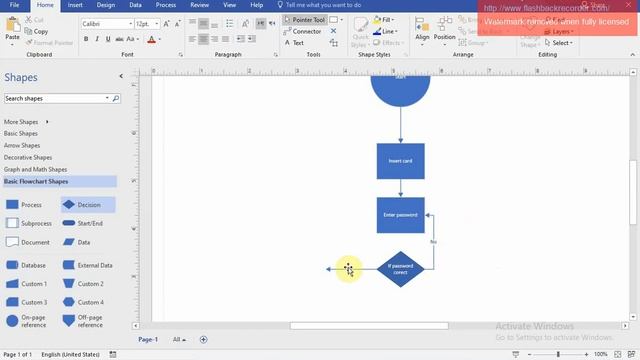The image size is (640, 360).
Task: Click the Paste icon in Clipboard group
Action: pos(12,25)
